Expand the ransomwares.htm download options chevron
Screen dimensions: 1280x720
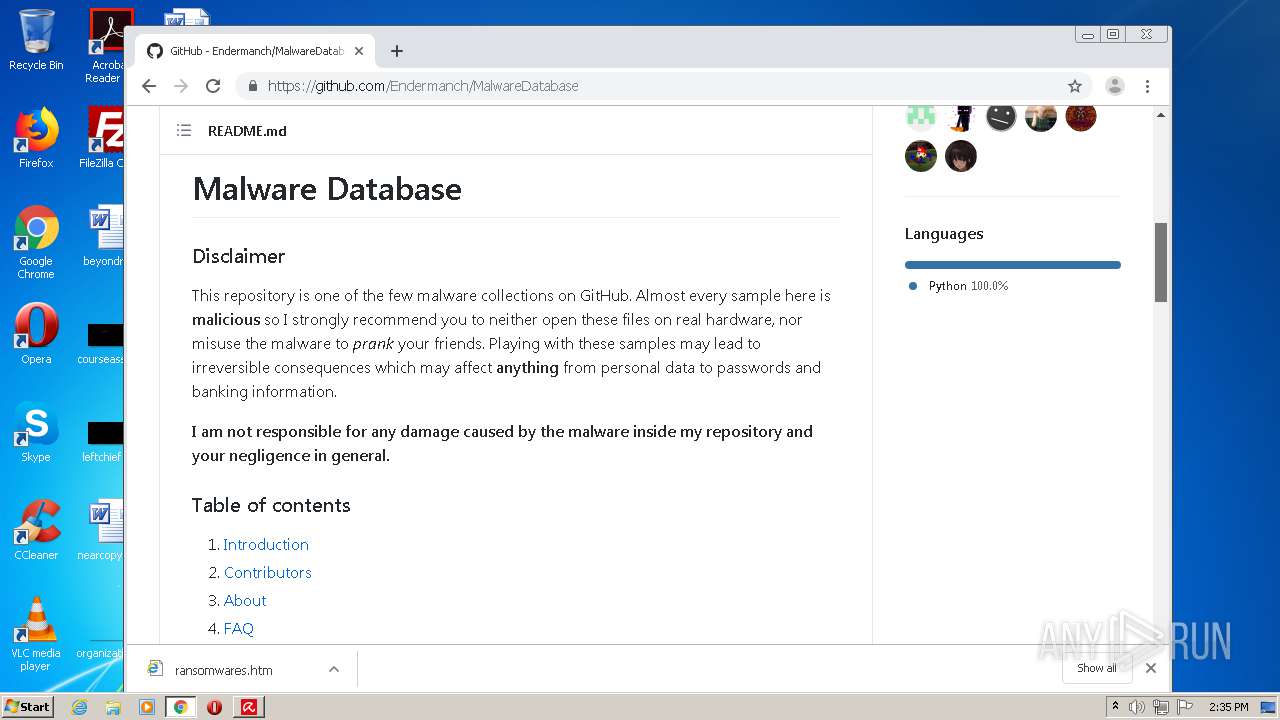pyautogui.click(x=334, y=669)
